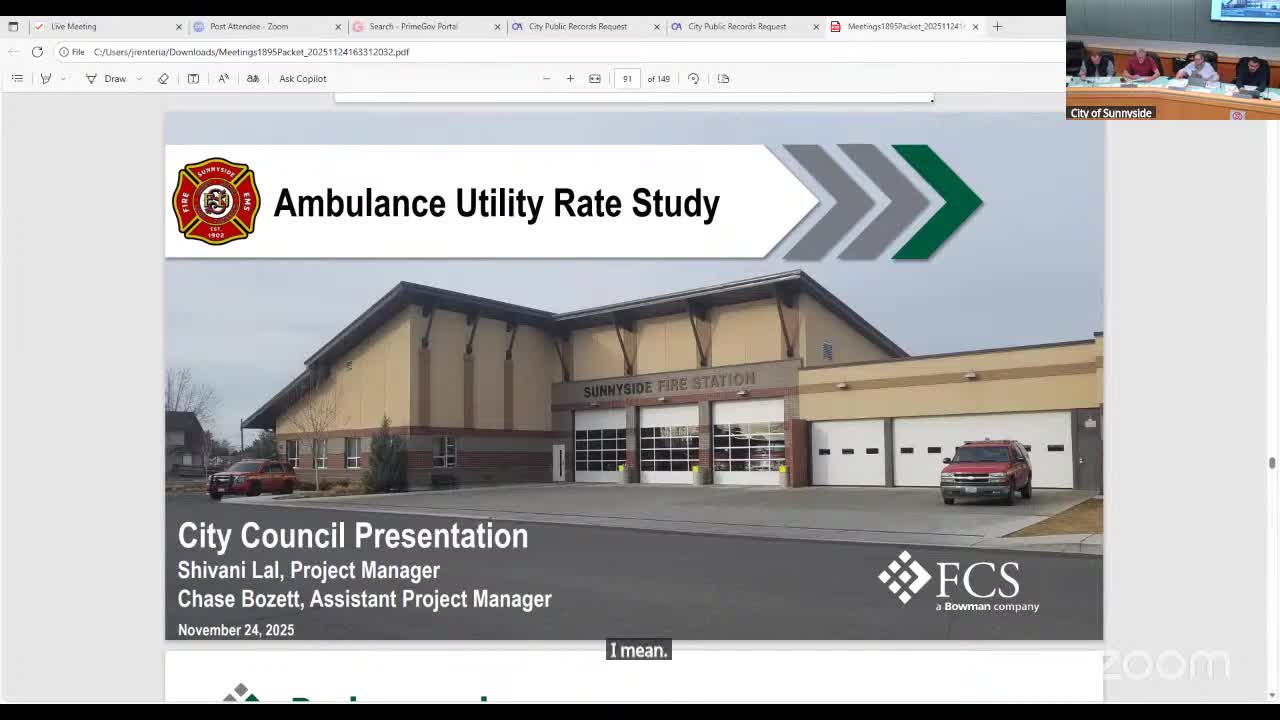
Task: Pick the Erase tool
Action: [x=163, y=78]
